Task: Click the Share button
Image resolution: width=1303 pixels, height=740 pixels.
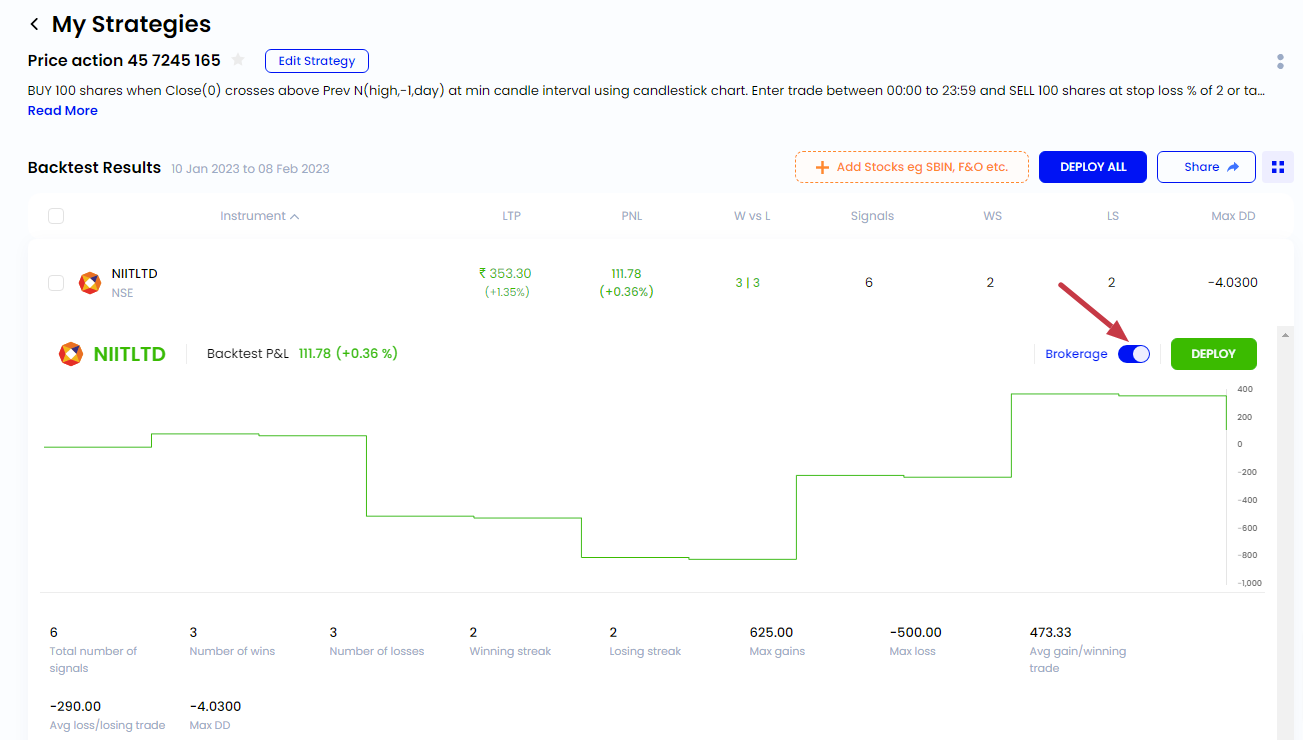Action: (1206, 167)
